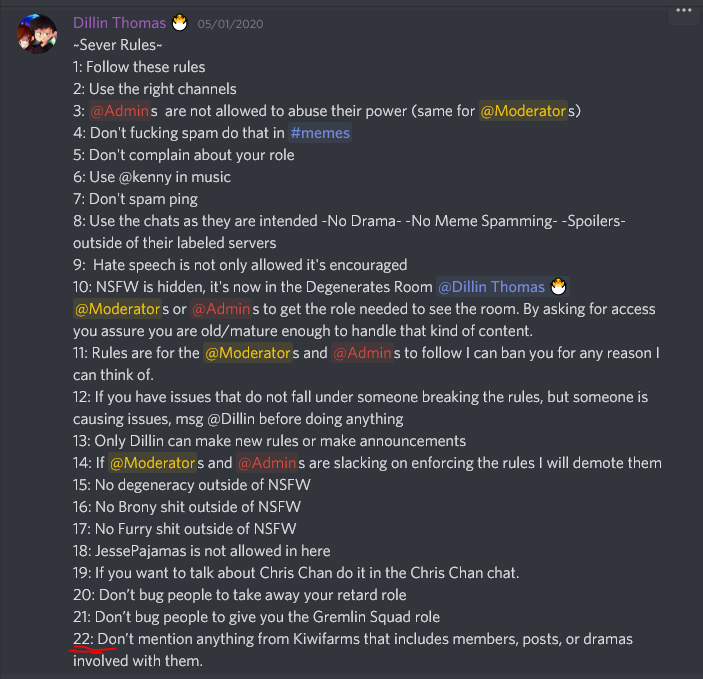Viewport: 703px width, 679px height.
Task: Click the Dillin Thomas username header
Action: (x=119, y=23)
